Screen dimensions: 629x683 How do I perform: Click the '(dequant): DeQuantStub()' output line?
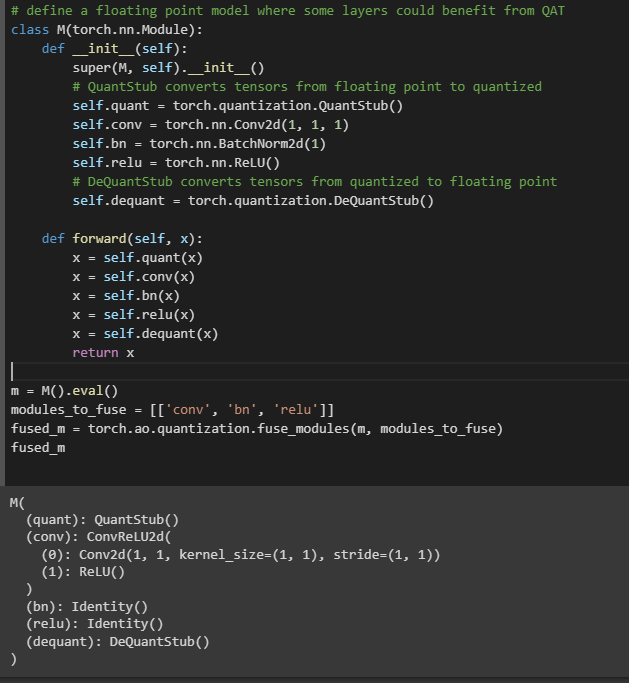tap(118, 642)
